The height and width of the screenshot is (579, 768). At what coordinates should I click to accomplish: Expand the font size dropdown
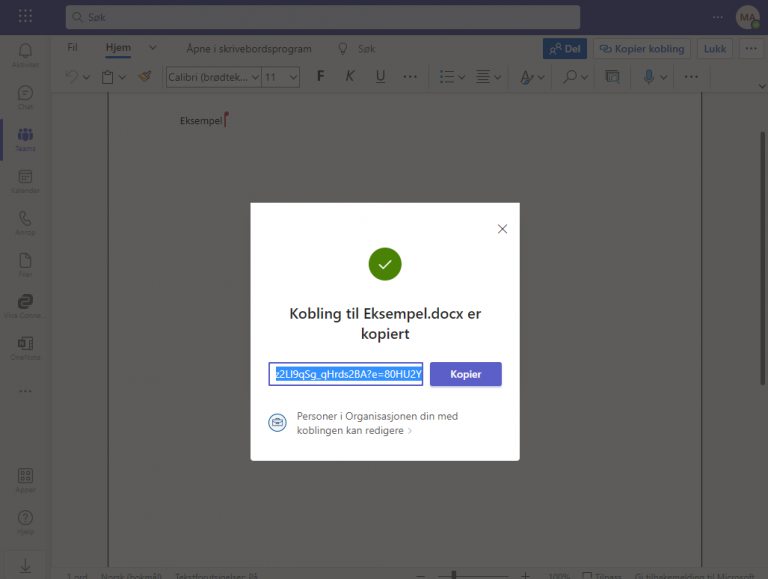293,77
